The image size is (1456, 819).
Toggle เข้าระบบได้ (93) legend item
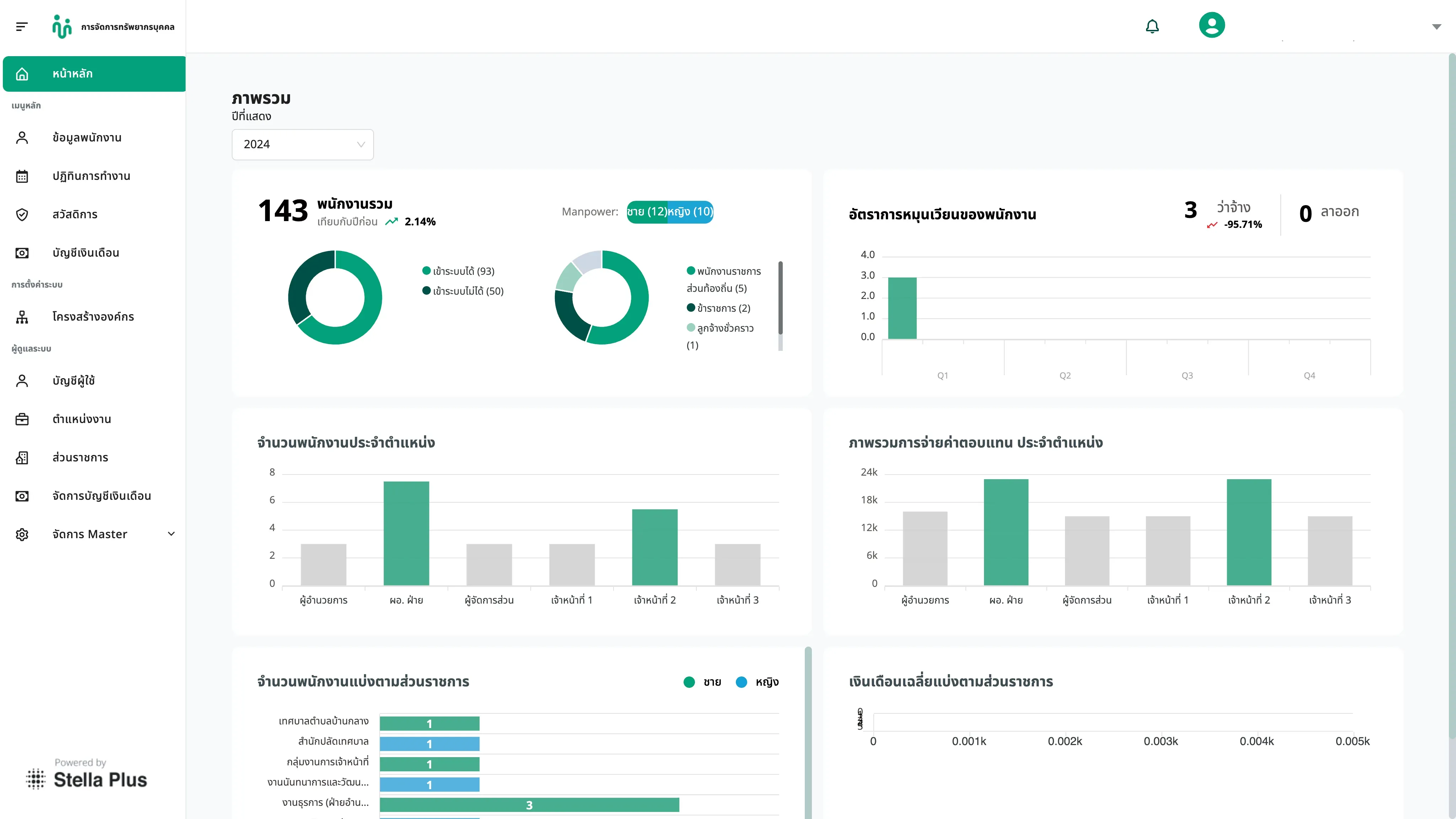click(459, 271)
